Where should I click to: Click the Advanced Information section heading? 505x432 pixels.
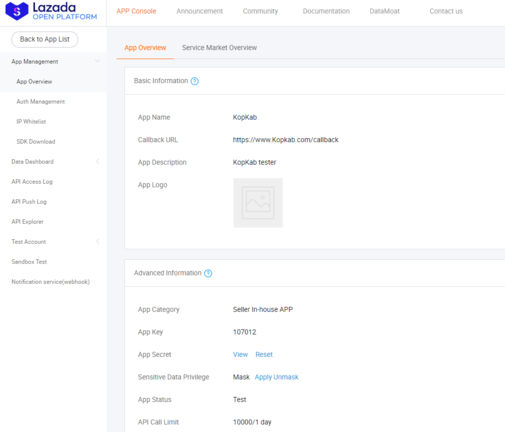pos(168,273)
